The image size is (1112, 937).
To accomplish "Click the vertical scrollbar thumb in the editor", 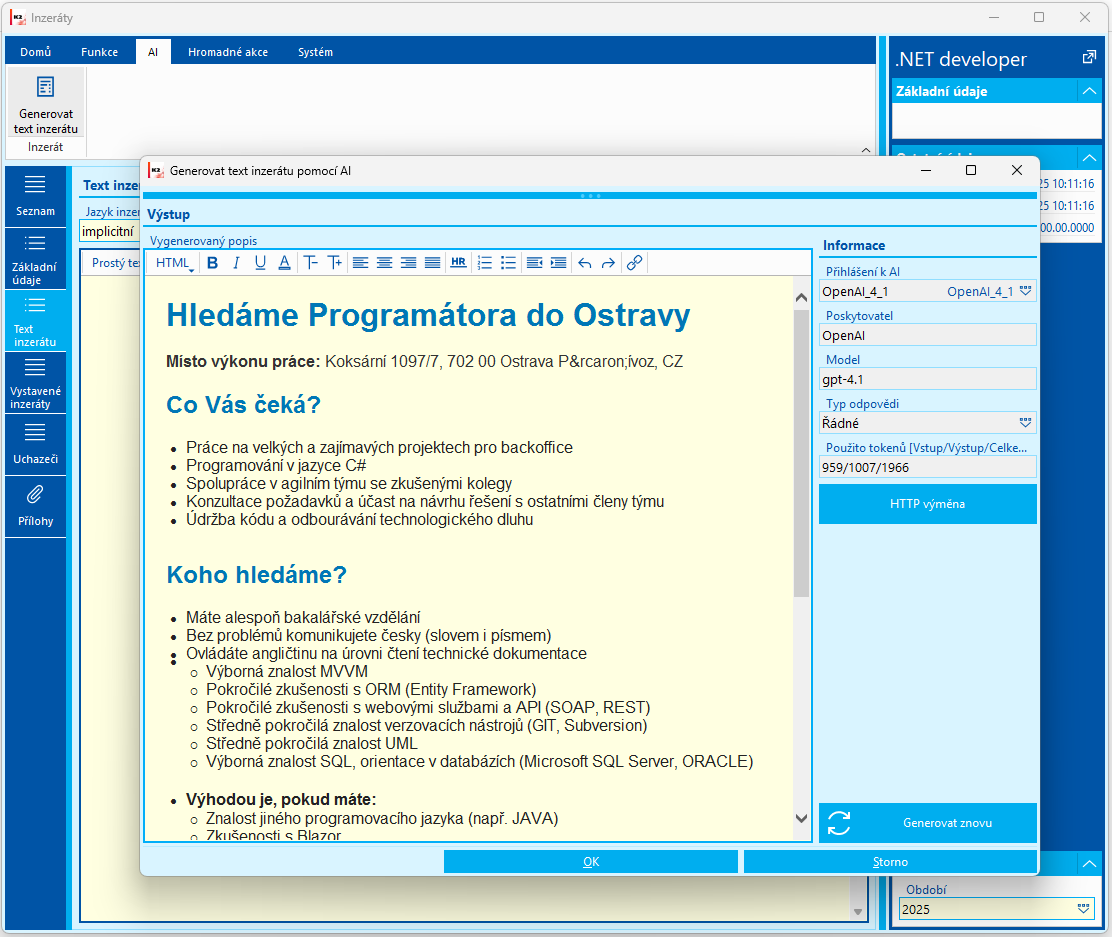I will pos(801,454).
